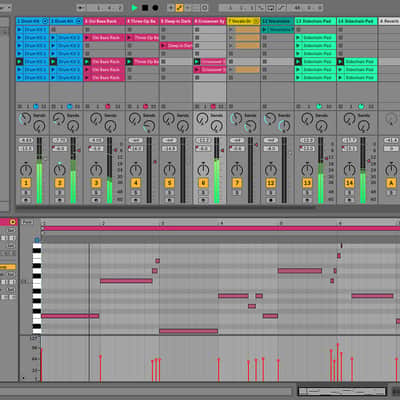400x400 pixels.
Task: Select the lowest long note in piano roll
Action: point(189,331)
